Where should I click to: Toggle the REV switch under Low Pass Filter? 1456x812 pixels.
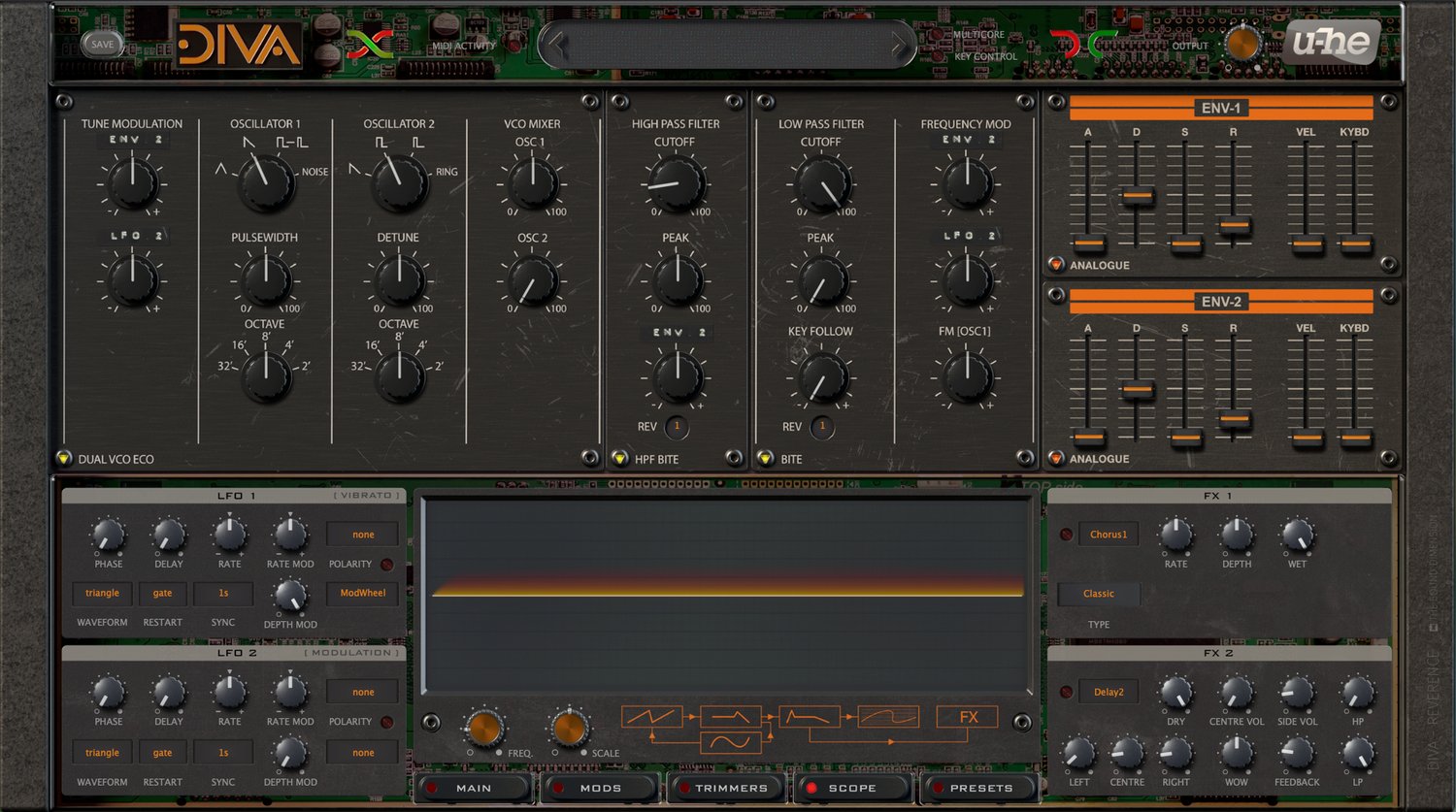point(822,427)
